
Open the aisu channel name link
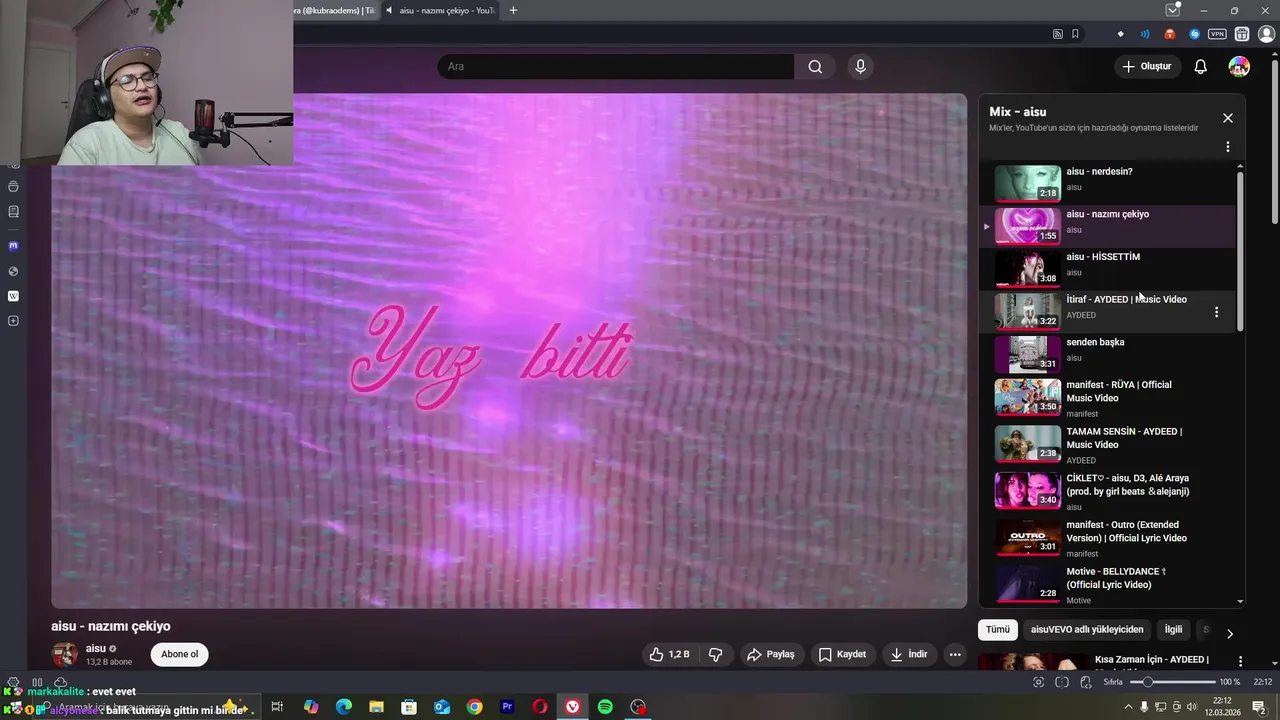pyautogui.click(x=96, y=648)
